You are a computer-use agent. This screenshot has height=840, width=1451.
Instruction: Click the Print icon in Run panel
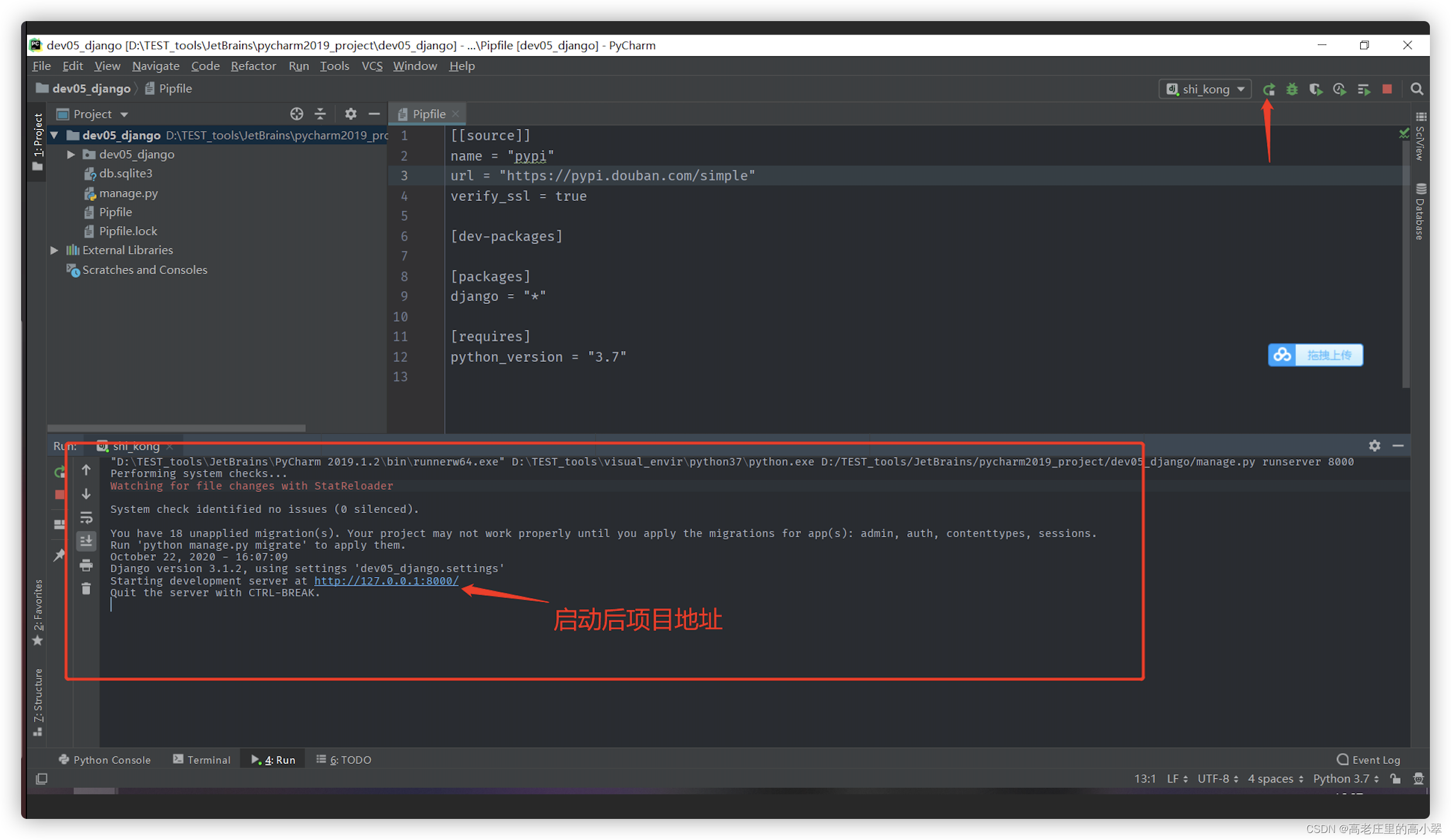point(86,565)
